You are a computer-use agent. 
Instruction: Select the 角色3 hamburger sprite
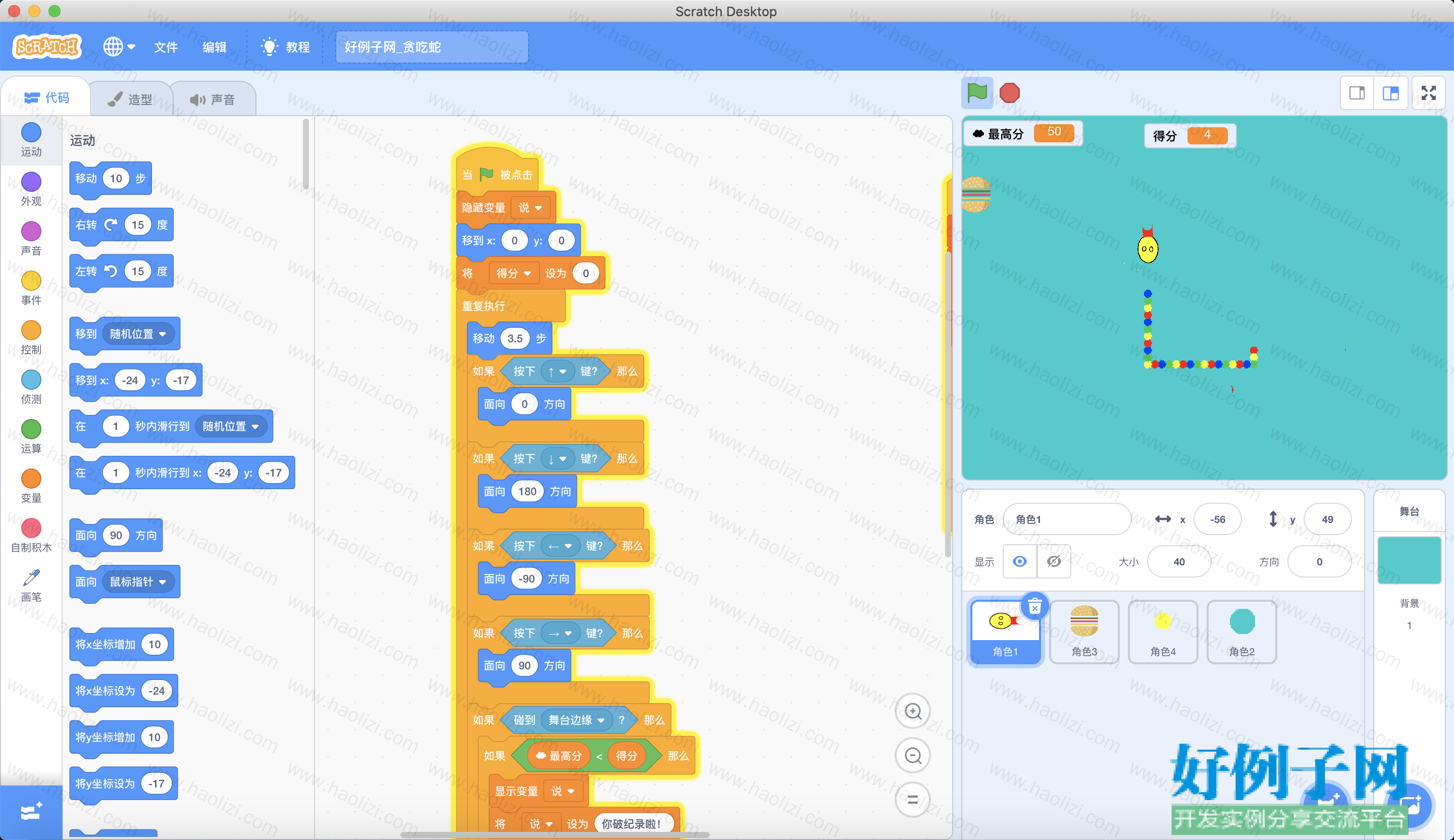[1084, 633]
